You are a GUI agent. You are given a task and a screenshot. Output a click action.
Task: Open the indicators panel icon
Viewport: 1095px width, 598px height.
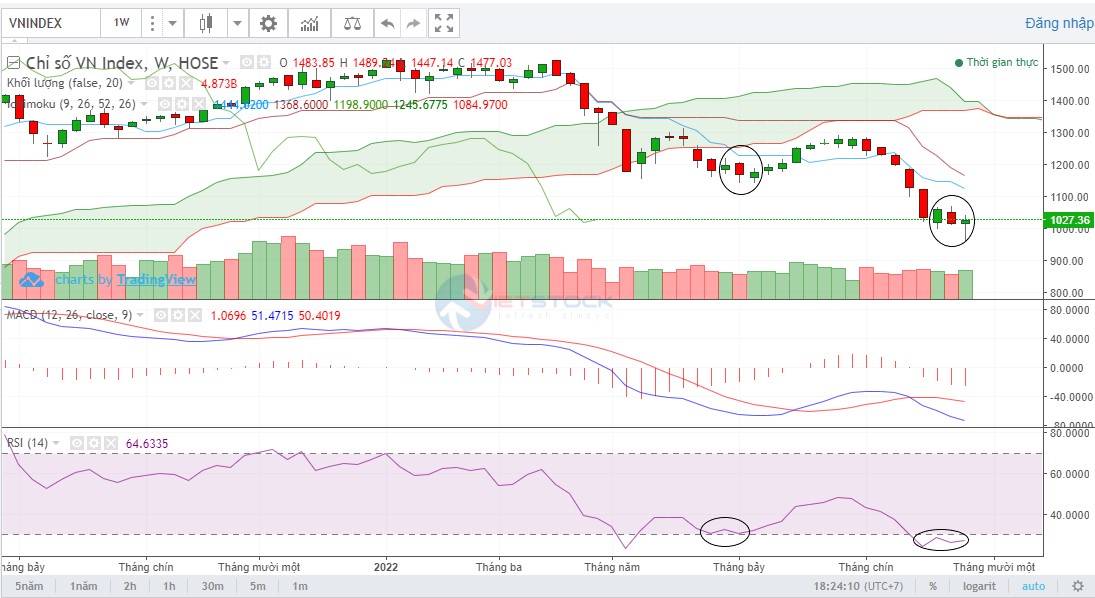point(310,22)
